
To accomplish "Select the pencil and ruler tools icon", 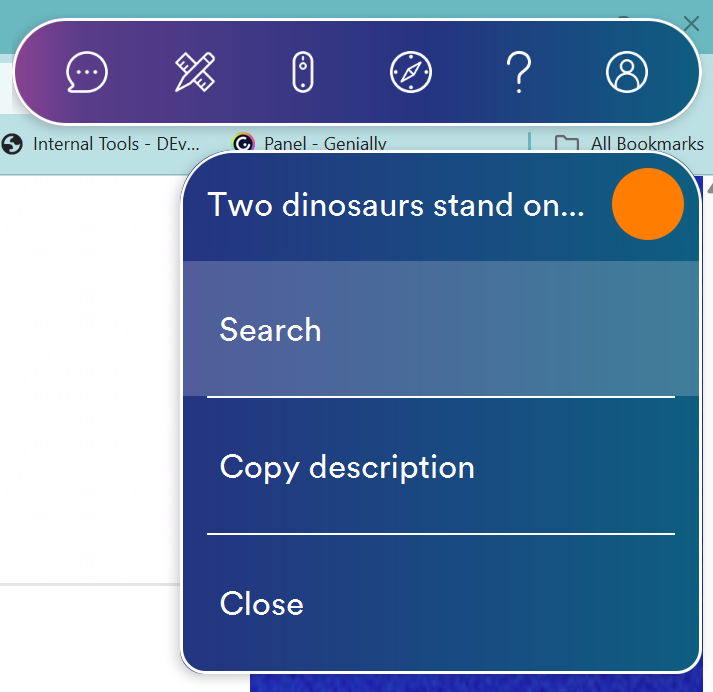I will point(195,72).
